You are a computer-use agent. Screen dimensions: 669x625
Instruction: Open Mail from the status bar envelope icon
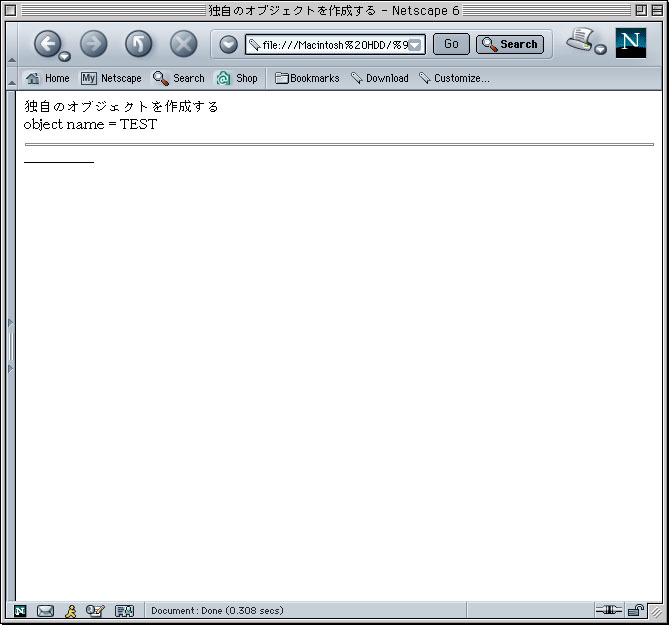tap(45, 611)
